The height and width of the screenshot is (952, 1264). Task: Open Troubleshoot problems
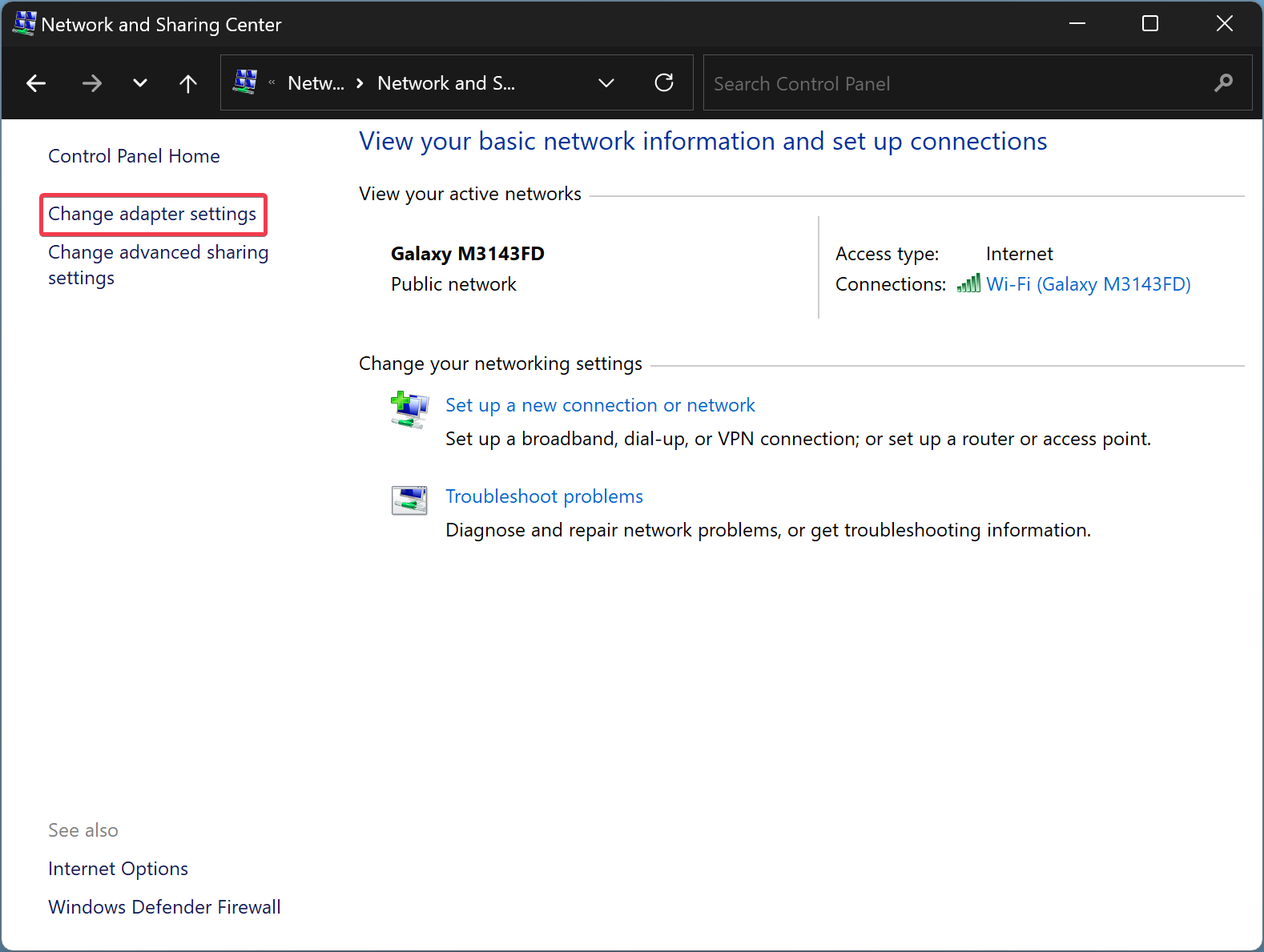click(x=544, y=496)
